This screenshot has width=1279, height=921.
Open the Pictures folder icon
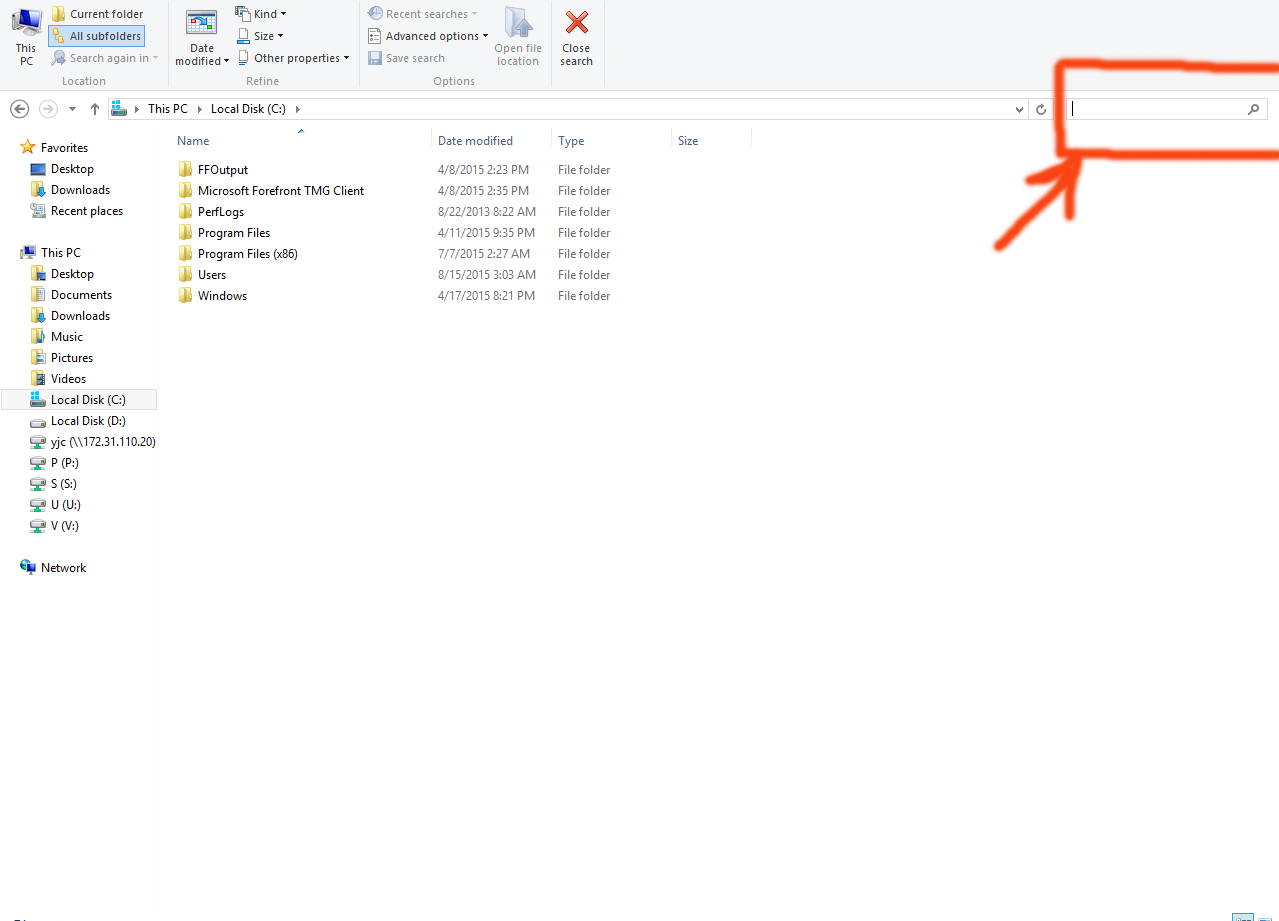[38, 358]
